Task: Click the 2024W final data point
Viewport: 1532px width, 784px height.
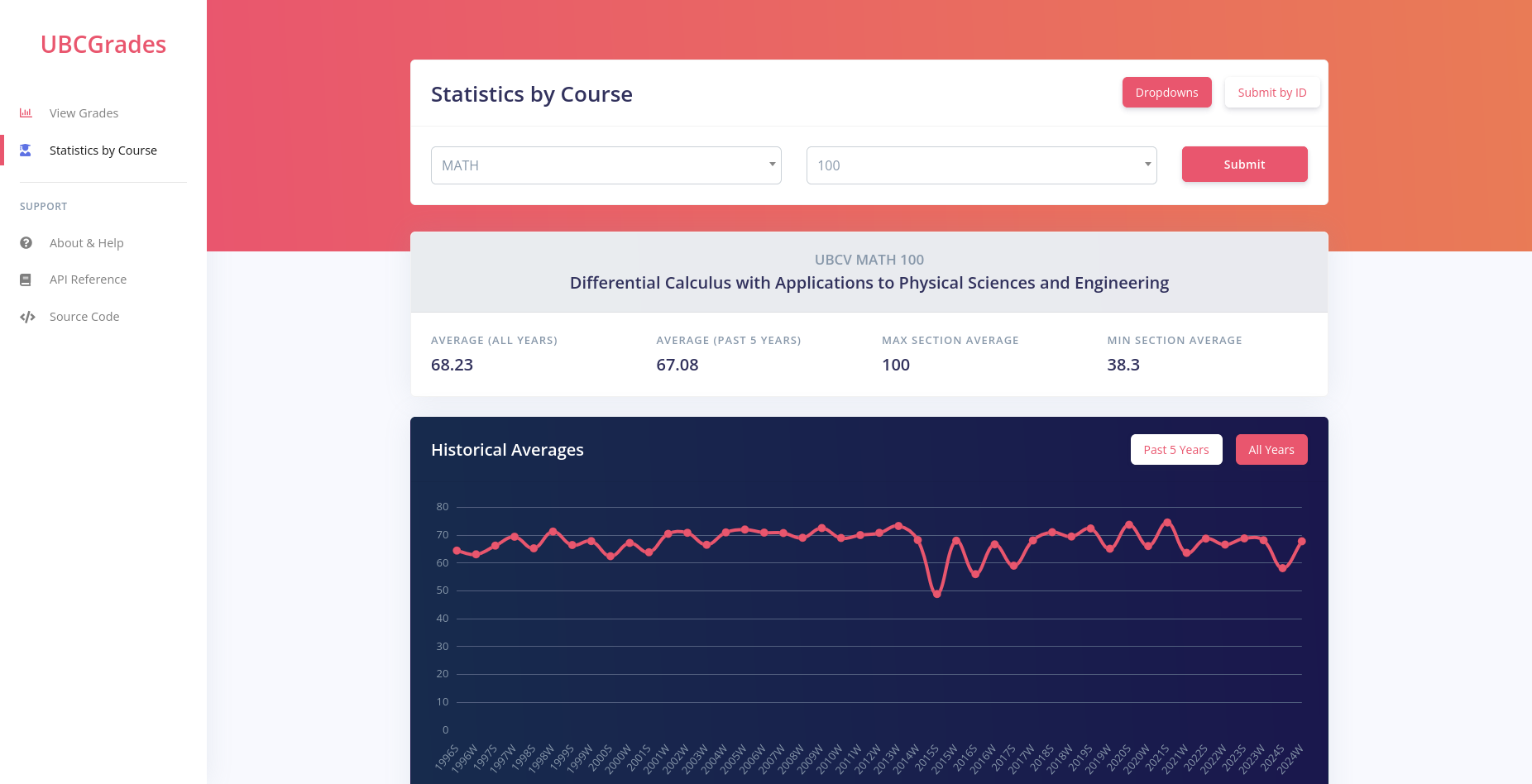Action: coord(1302,541)
